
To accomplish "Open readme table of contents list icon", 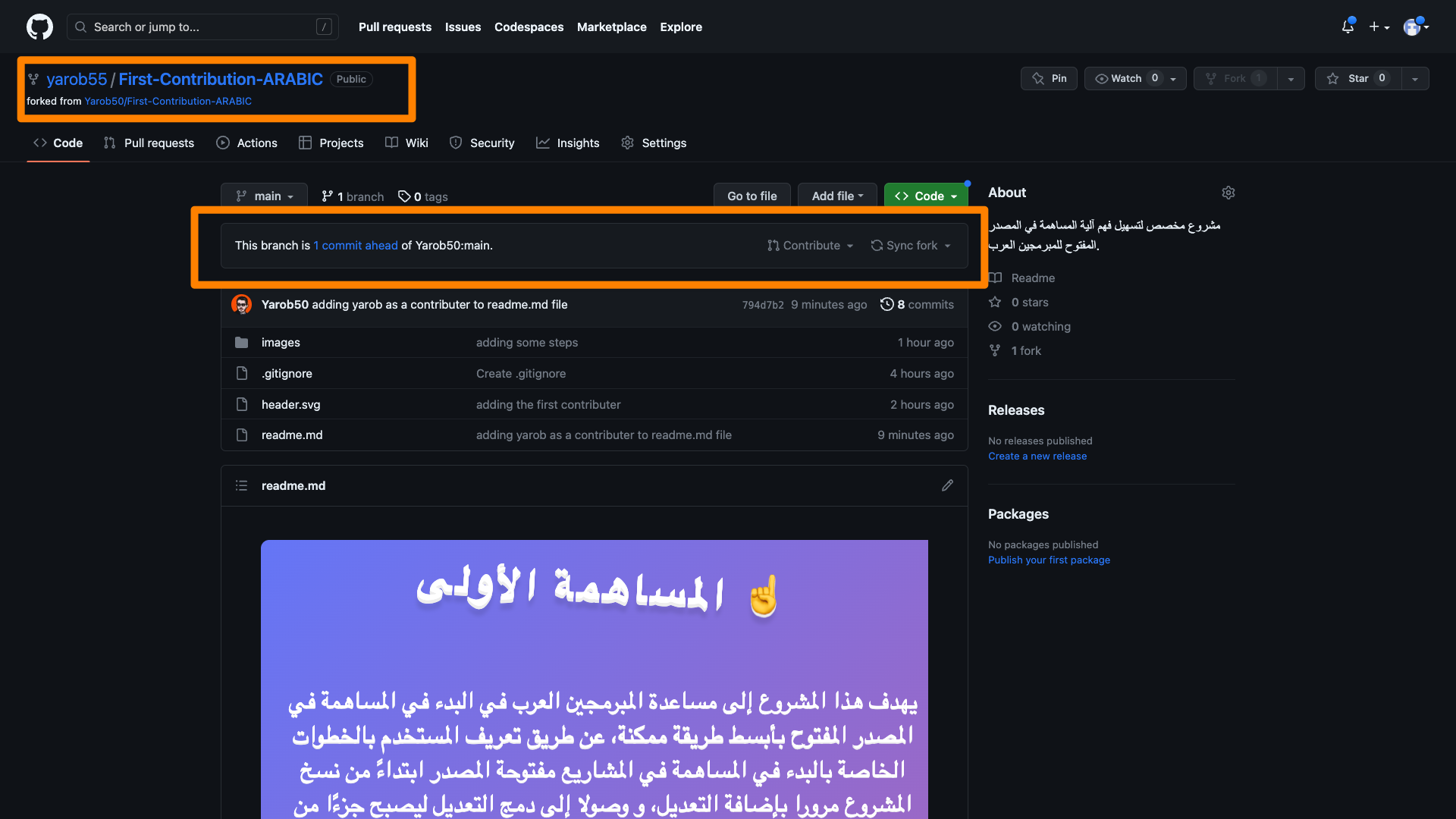I will [x=241, y=485].
